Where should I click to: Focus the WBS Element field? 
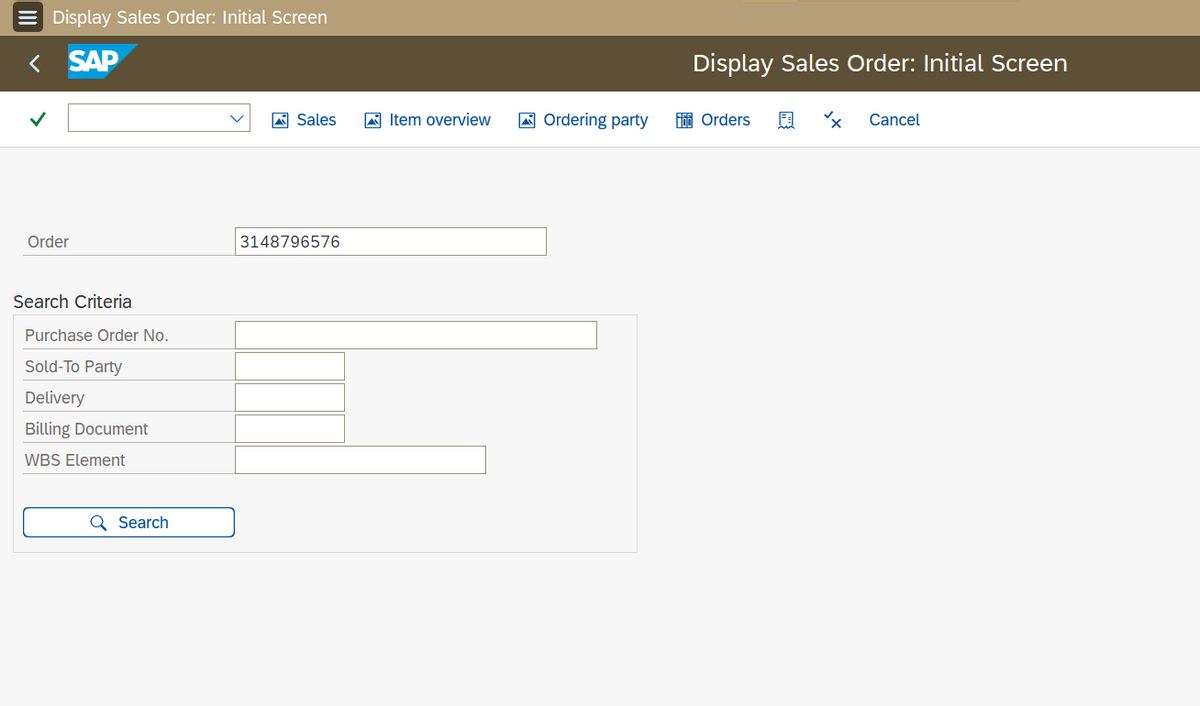pos(360,460)
